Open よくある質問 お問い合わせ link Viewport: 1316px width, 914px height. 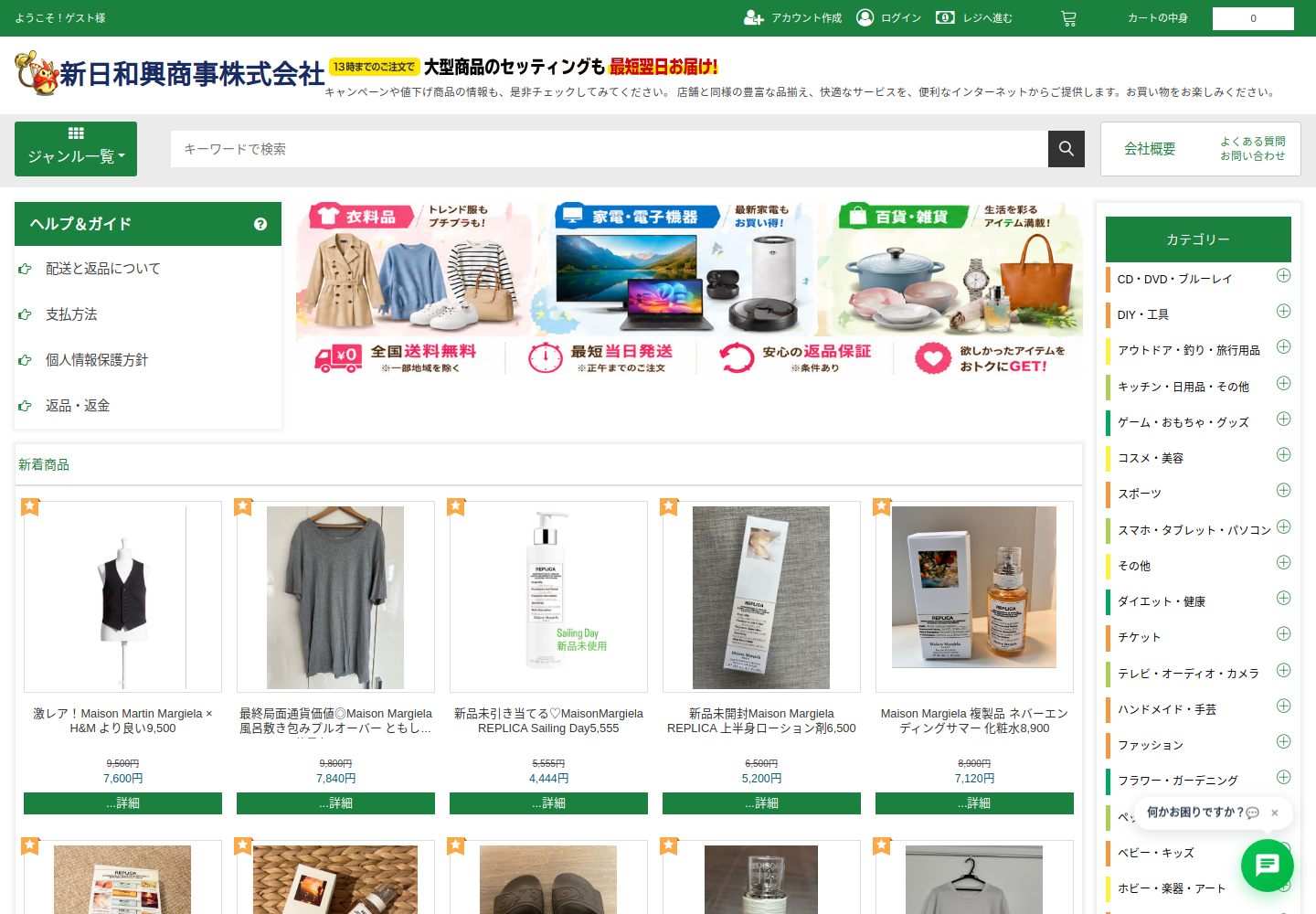pyautogui.click(x=1253, y=149)
